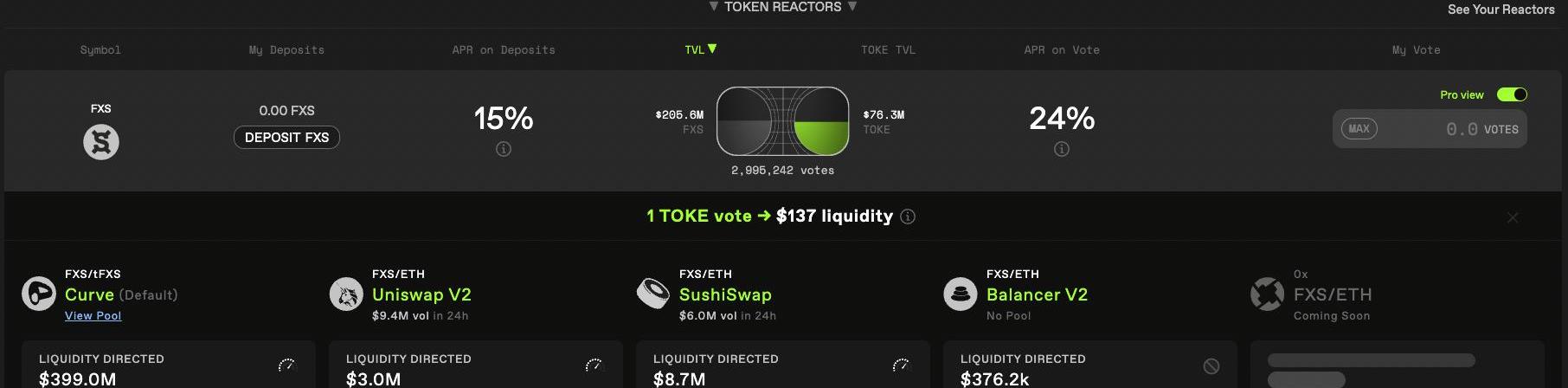Click the DEPOSIT FXS button
This screenshot has width=1568, height=388.
(286, 138)
